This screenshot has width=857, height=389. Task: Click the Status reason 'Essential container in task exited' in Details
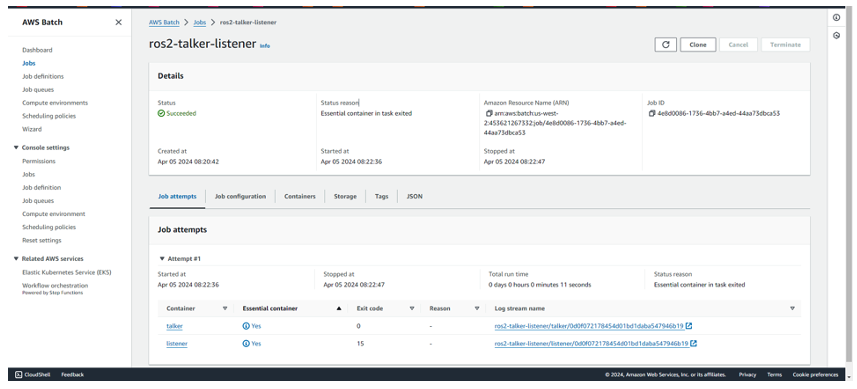(366, 114)
